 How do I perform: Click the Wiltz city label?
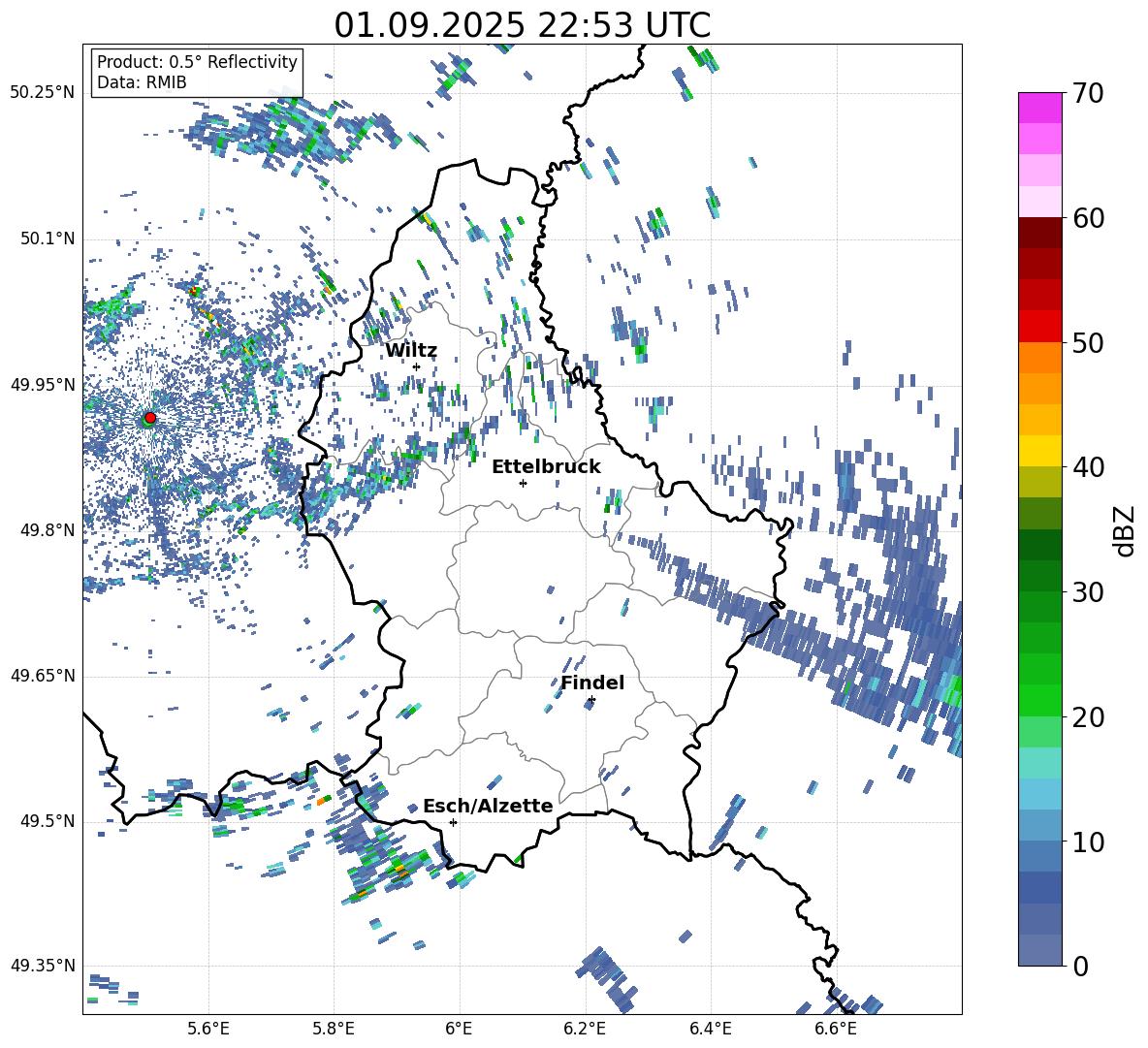(x=411, y=351)
